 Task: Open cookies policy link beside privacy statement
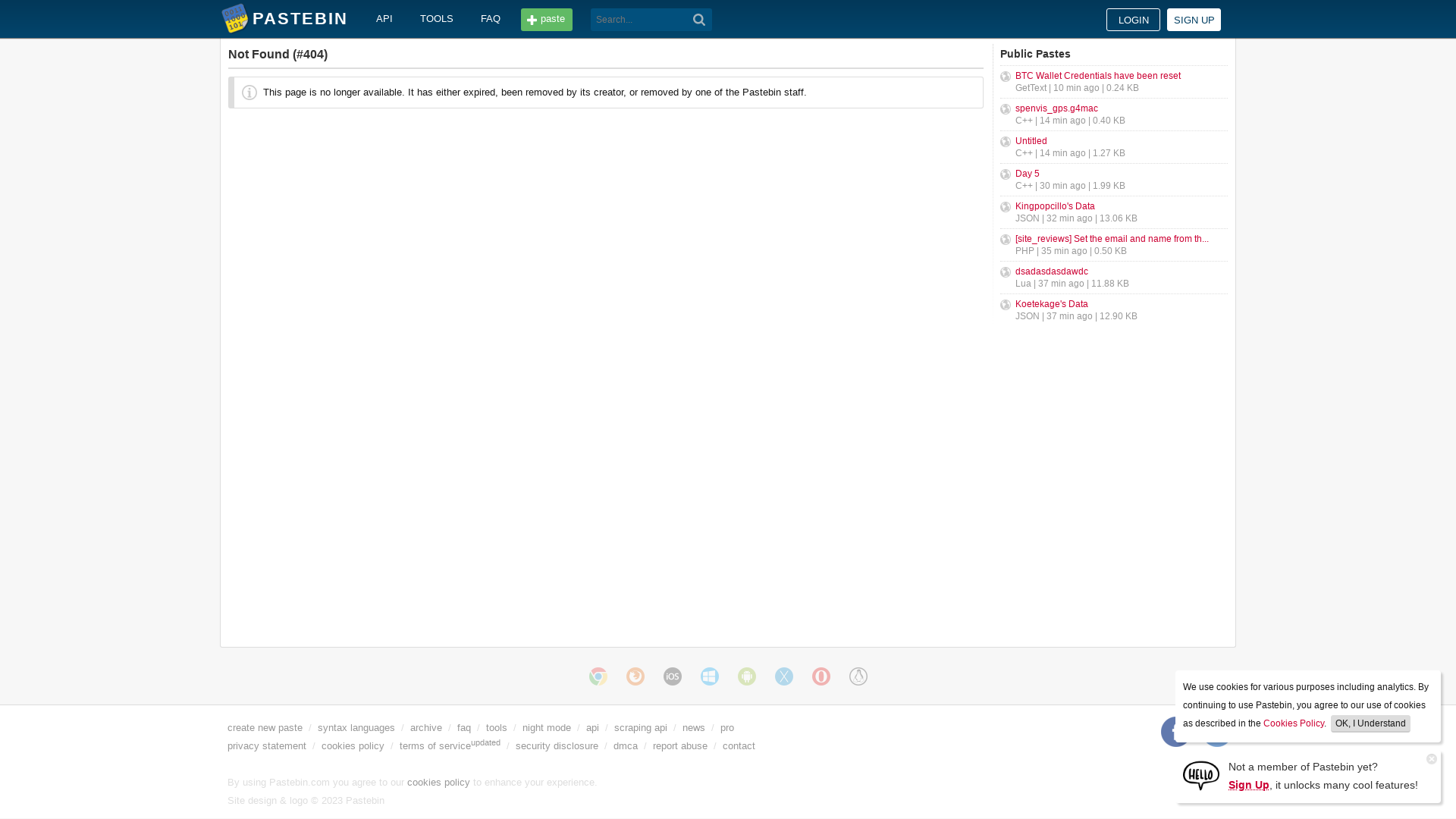pyautogui.click(x=353, y=746)
